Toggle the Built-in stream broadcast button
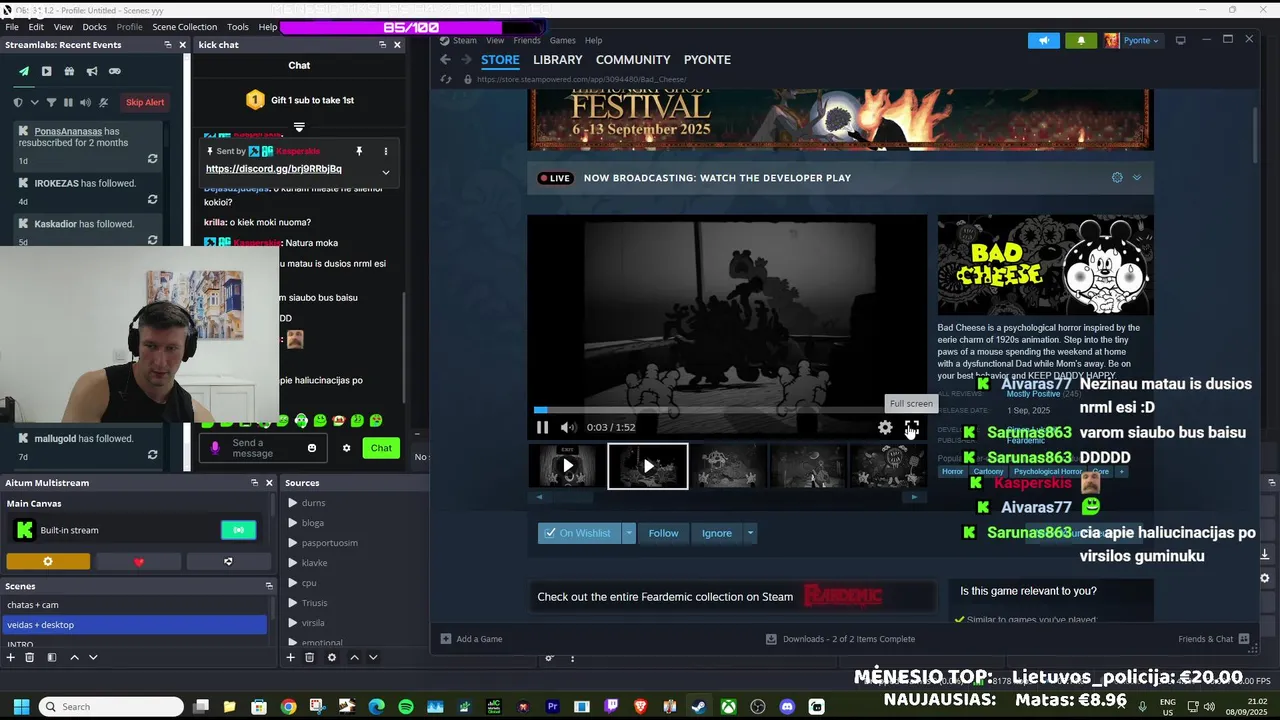Screen dimensions: 1280x720 click(x=238, y=530)
